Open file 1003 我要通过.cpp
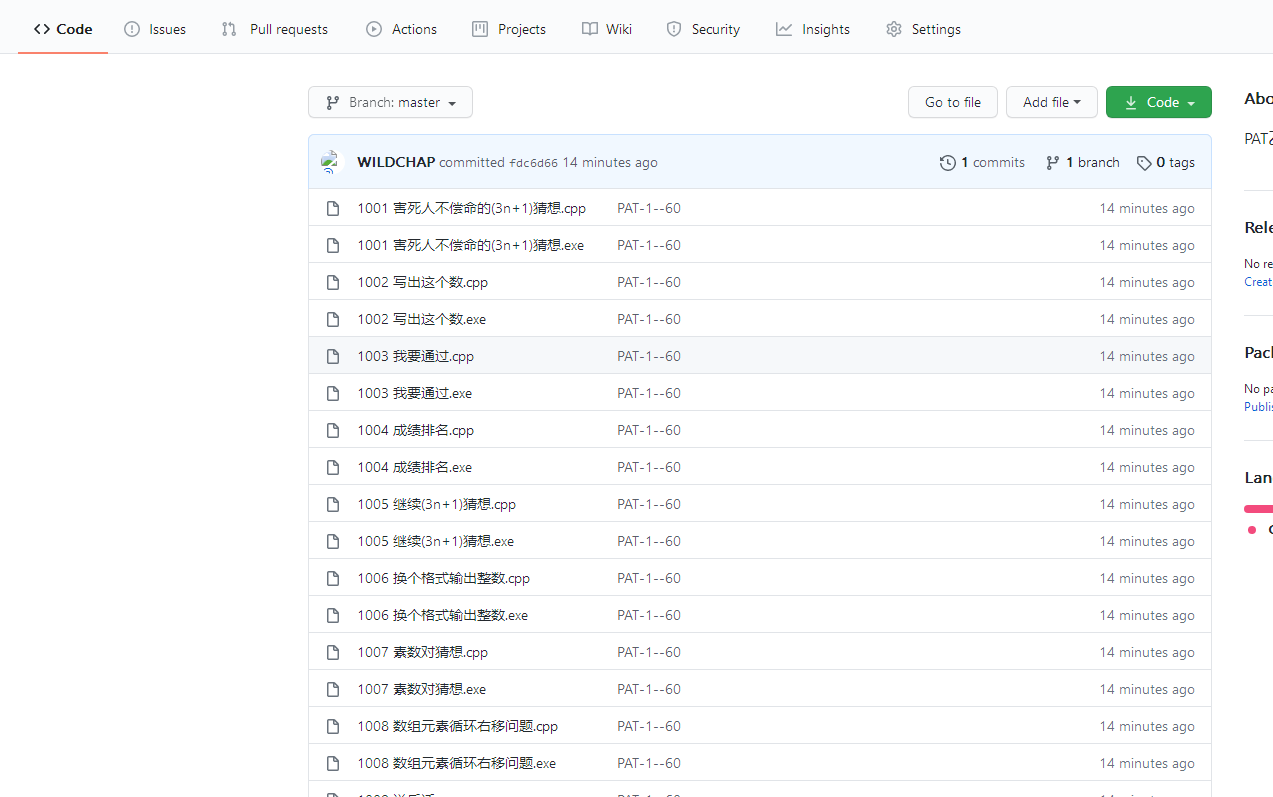This screenshot has width=1273, height=797. tap(415, 356)
